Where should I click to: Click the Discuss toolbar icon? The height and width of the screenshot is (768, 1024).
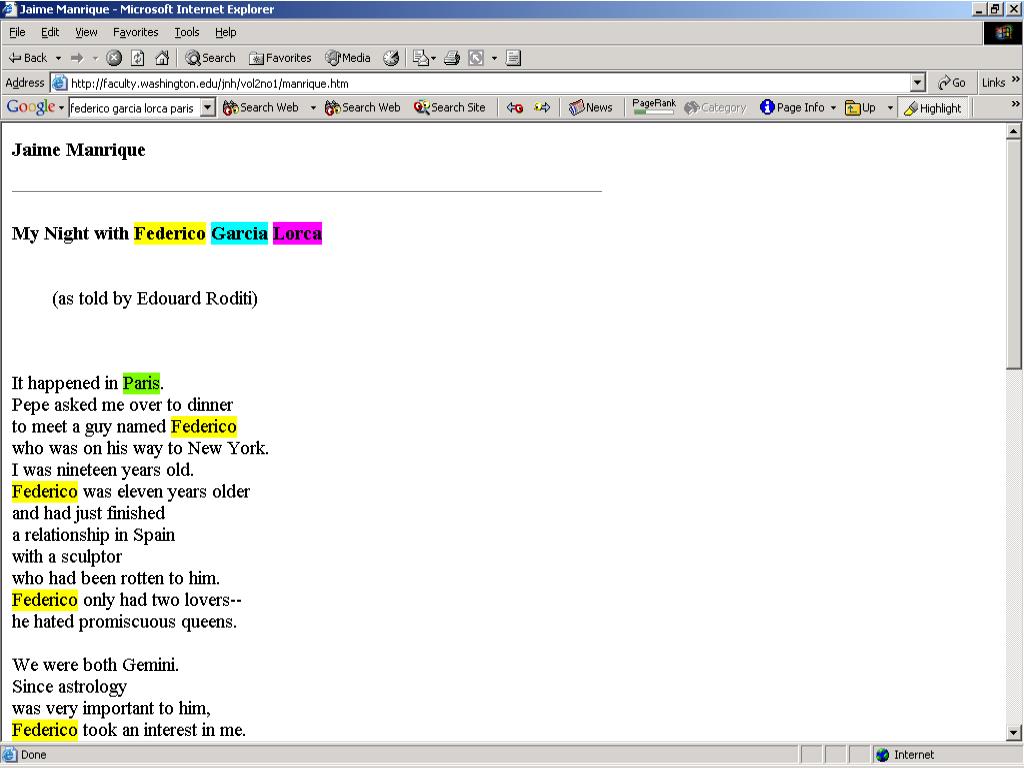(x=513, y=58)
